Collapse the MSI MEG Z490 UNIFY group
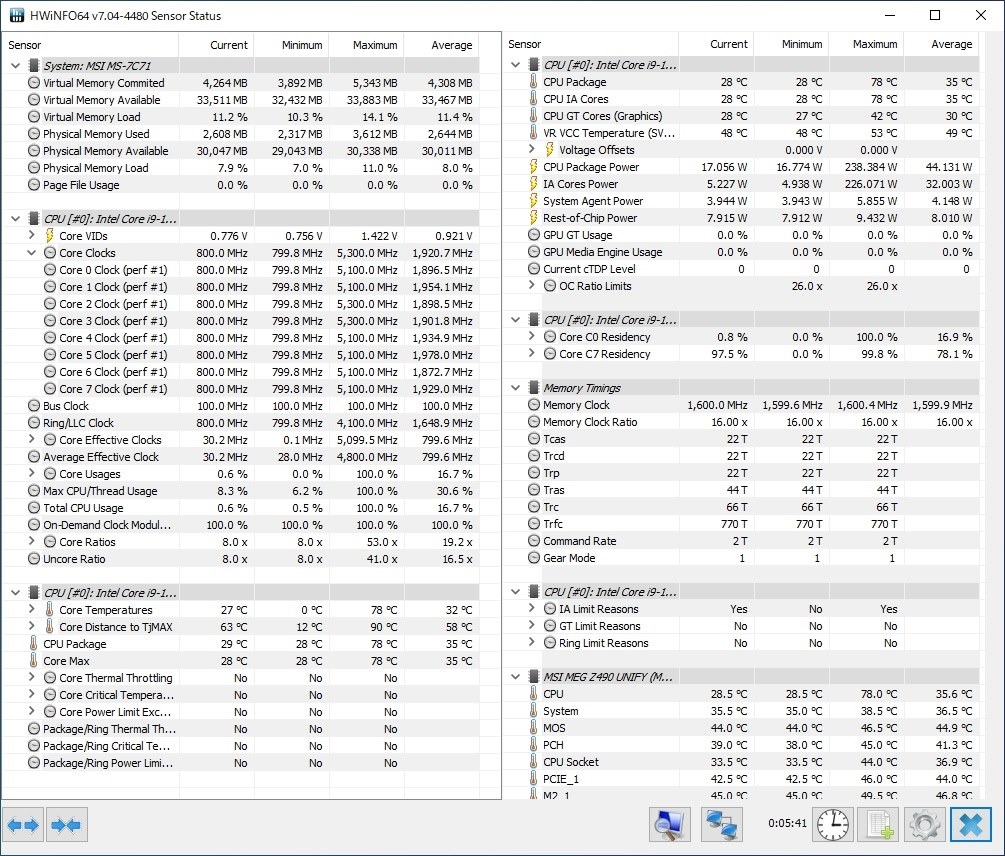The height and width of the screenshot is (856, 1005). [x=515, y=677]
